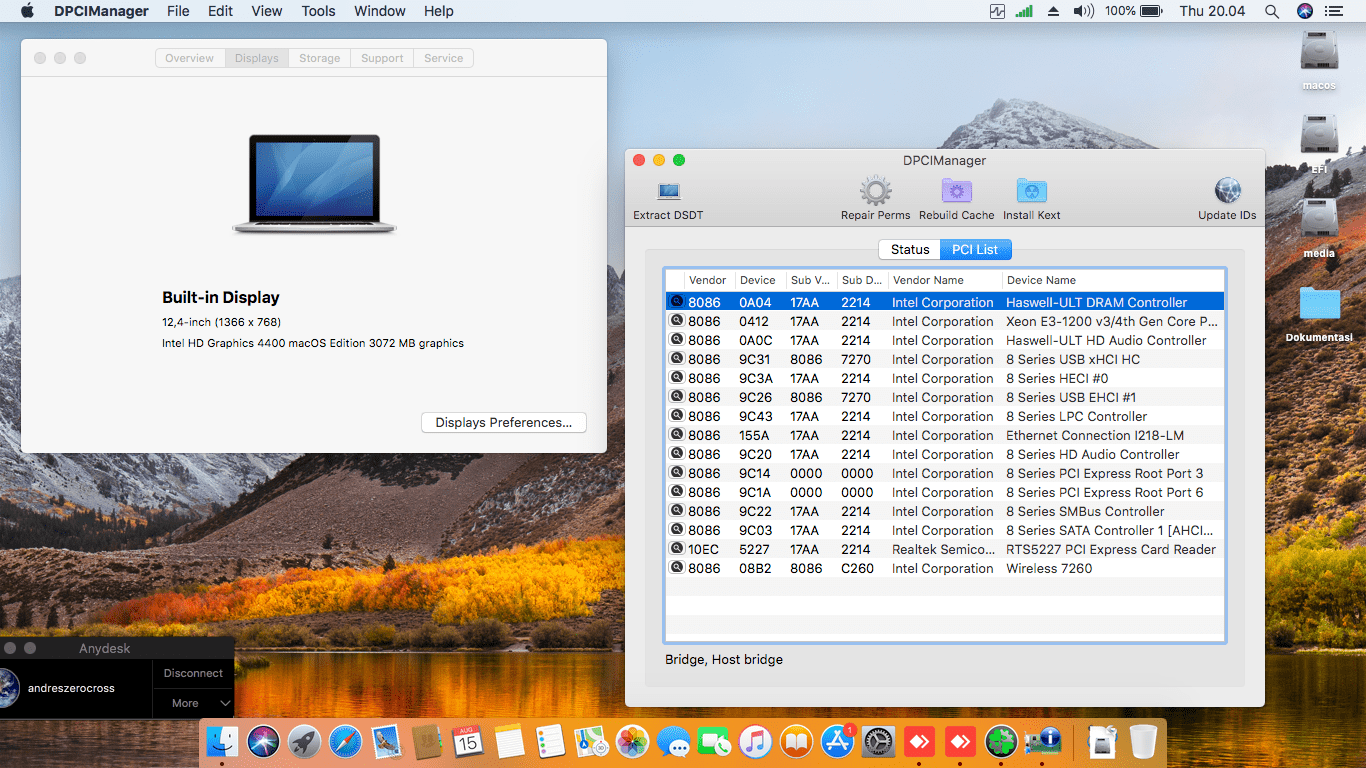Launch Safari from the dock
The height and width of the screenshot is (768, 1366).
[345, 742]
